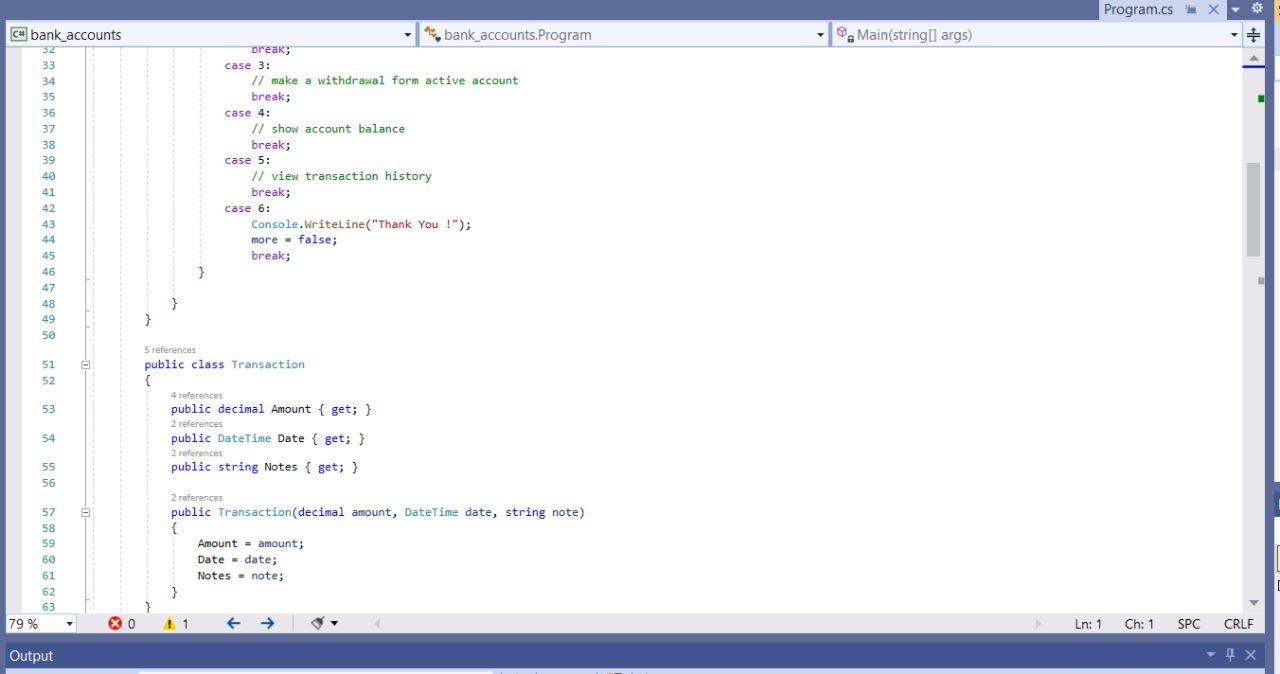Toggle auto-hide pin on the Output window
The image size is (1280, 674).
(x=1230, y=656)
